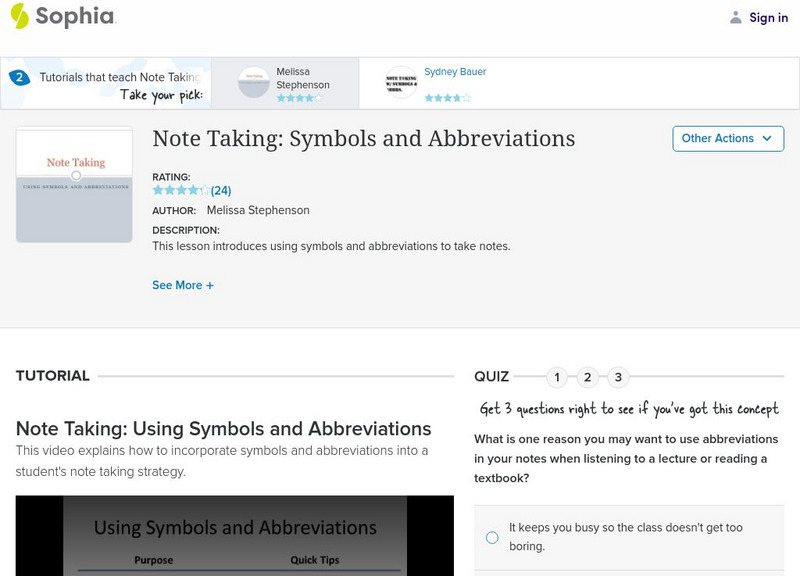Select the 'It keeps you busy' answer option

tap(492, 537)
